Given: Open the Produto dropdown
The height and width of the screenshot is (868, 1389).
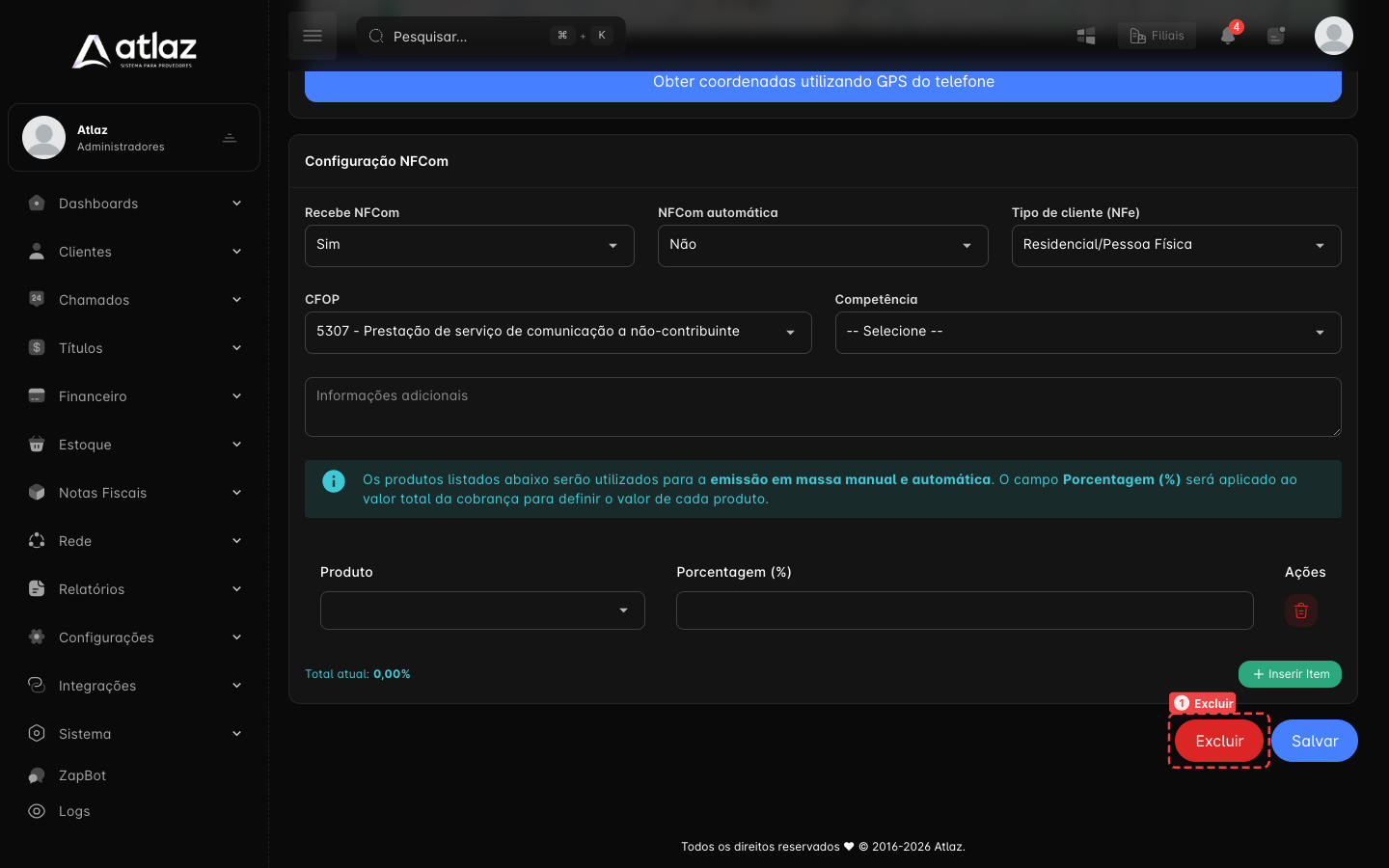Looking at the screenshot, I should point(482,610).
